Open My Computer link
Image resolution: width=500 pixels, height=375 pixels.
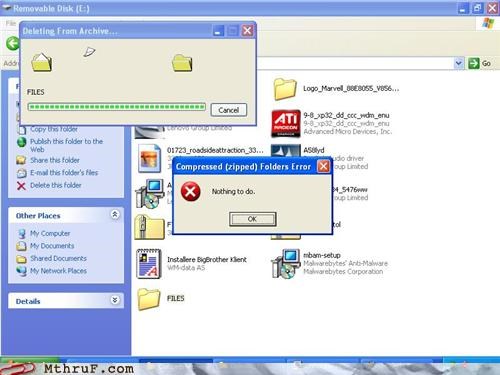pos(50,233)
